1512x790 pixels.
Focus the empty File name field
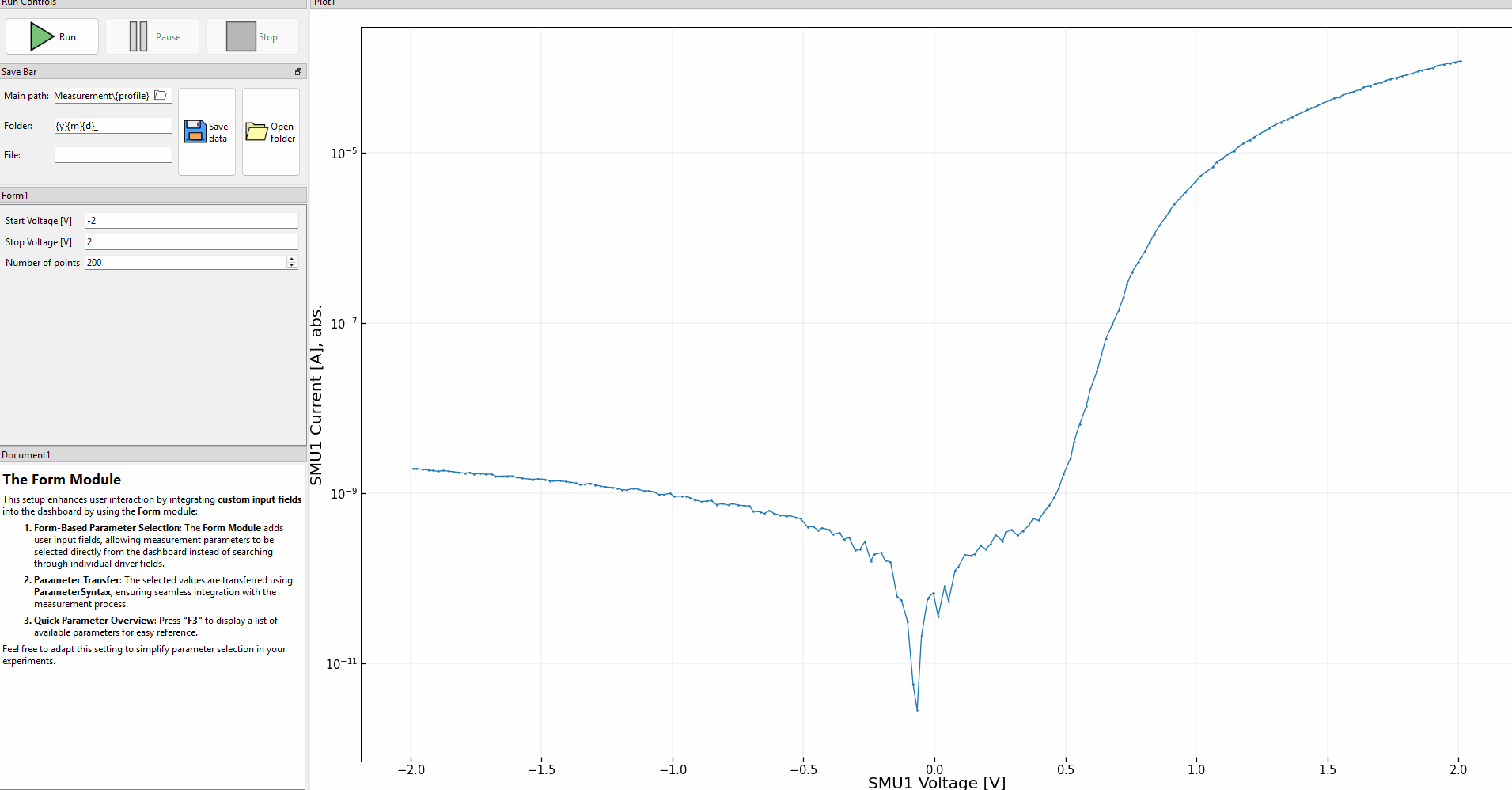point(112,155)
